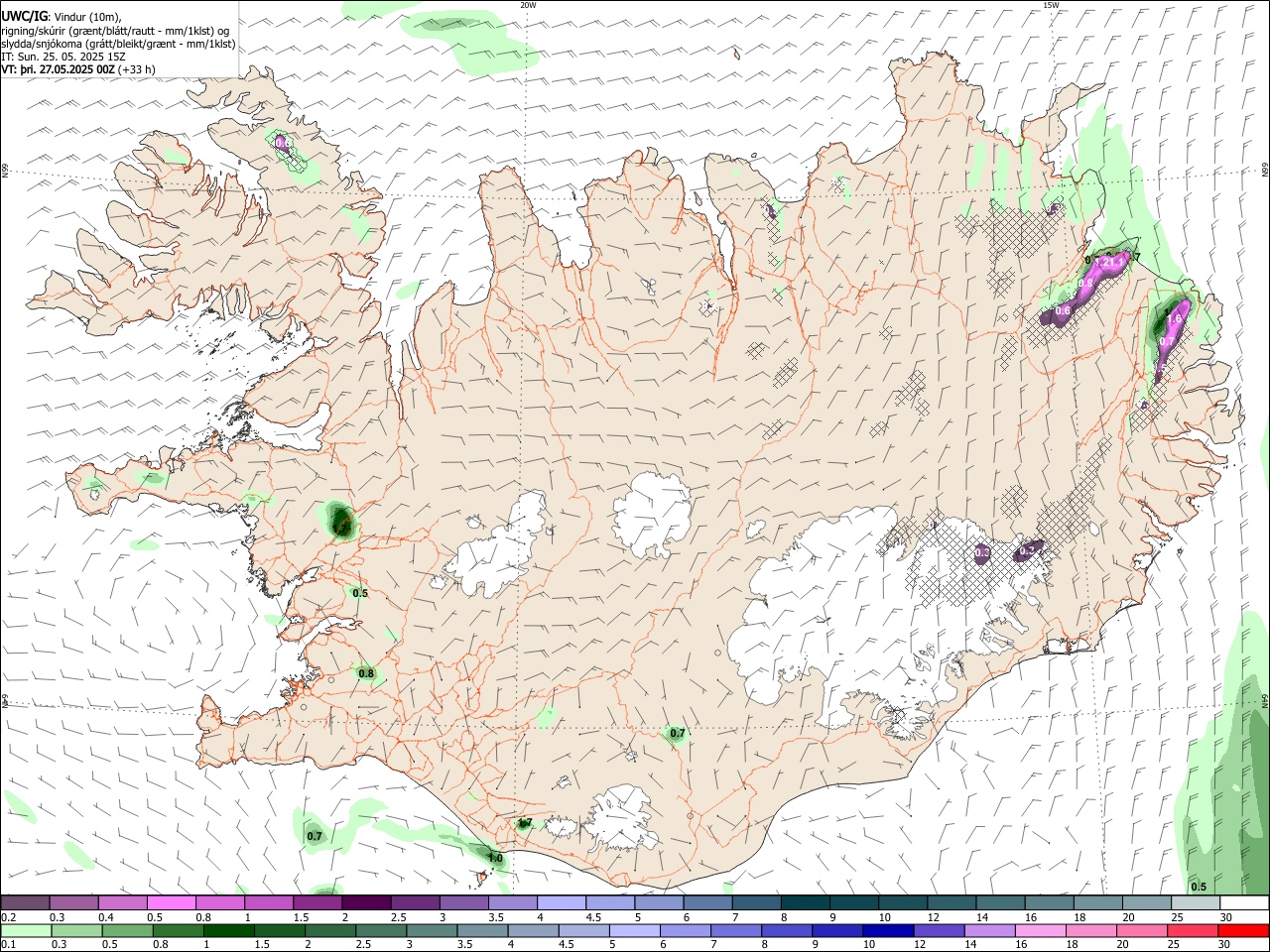This screenshot has height=952, width=1270.
Task: Pick the pale blue 4 swatch in the upper scale
Action: tap(562, 902)
